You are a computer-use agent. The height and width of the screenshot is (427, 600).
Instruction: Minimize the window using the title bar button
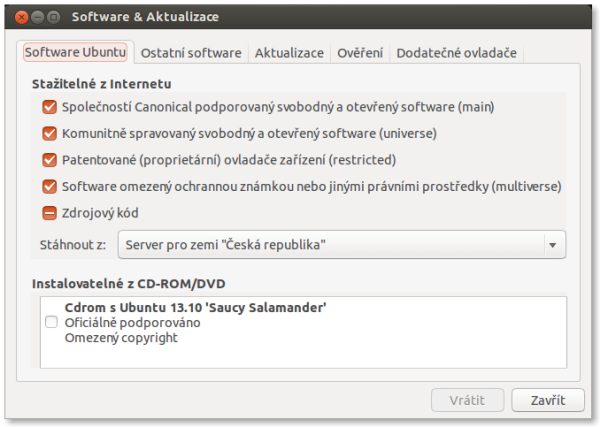click(x=34, y=17)
